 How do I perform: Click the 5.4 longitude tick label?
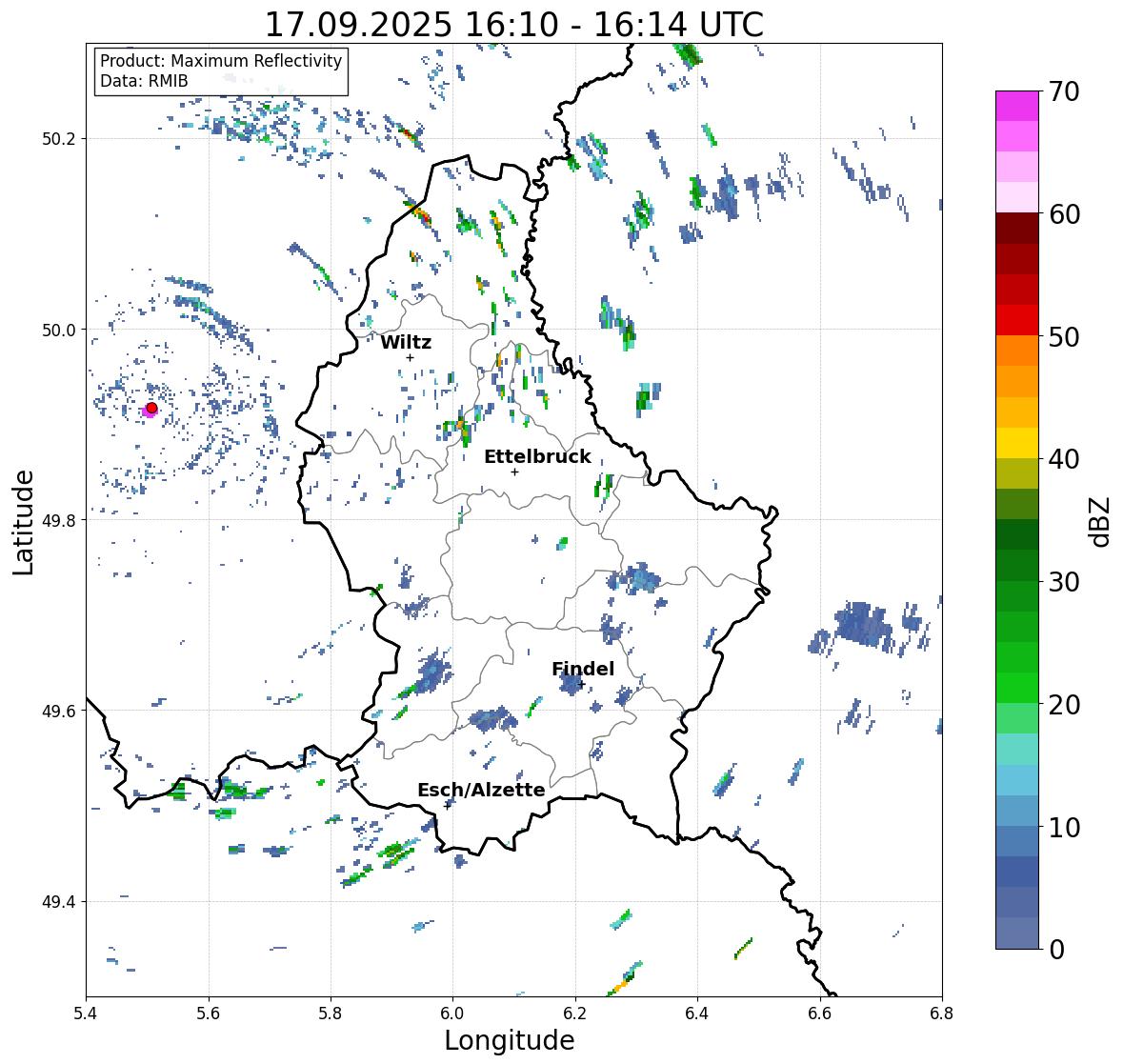point(87,1014)
